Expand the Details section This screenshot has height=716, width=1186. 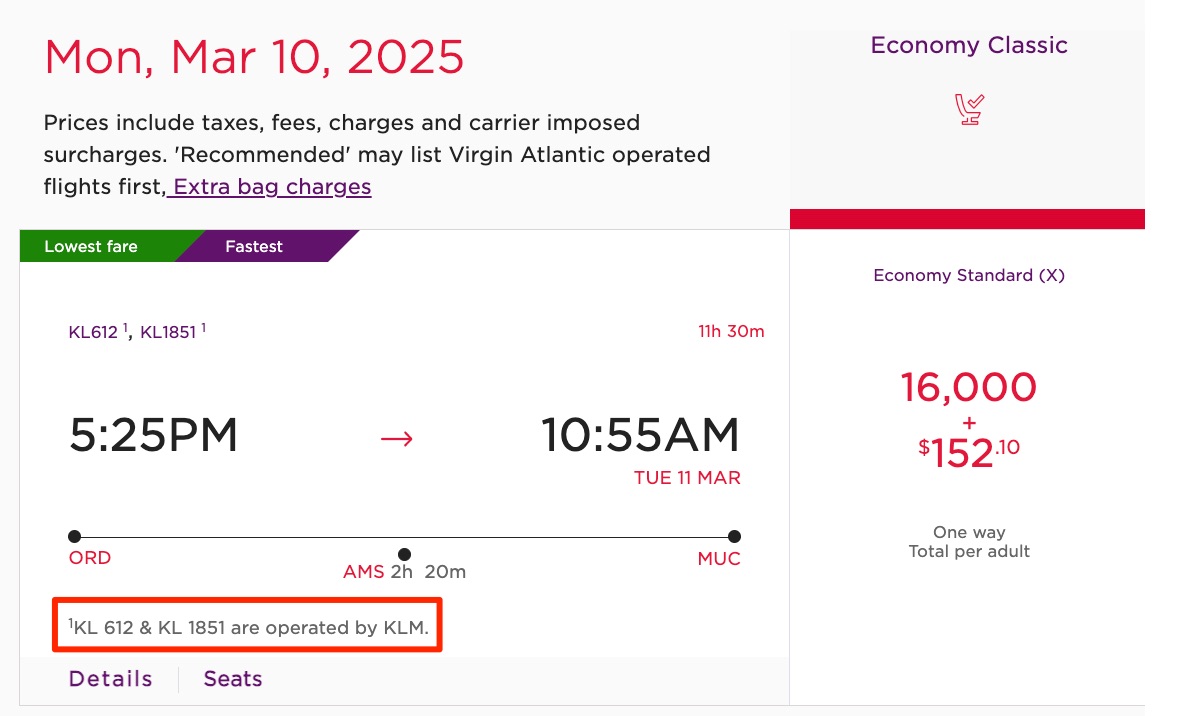[110, 679]
